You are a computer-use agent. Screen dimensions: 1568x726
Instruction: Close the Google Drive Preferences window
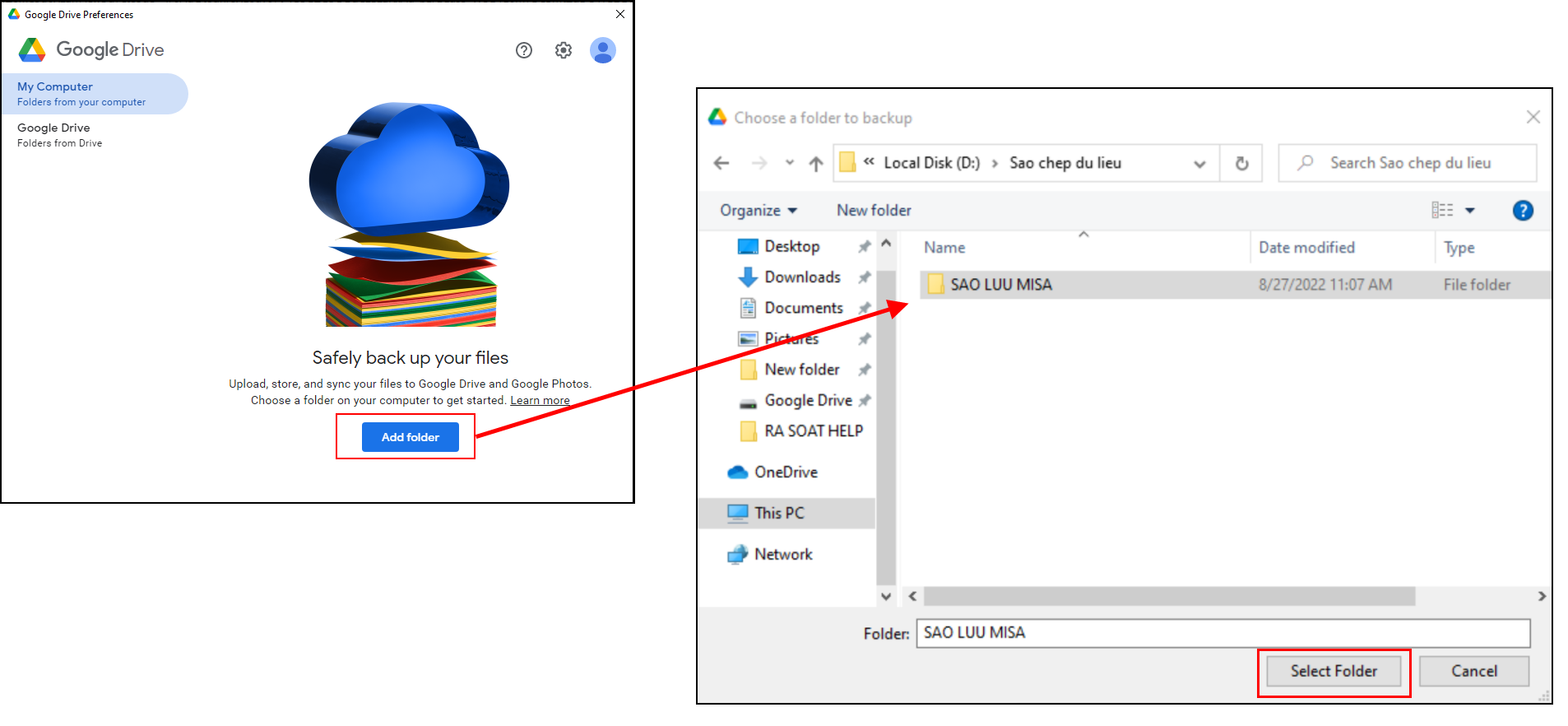click(620, 14)
